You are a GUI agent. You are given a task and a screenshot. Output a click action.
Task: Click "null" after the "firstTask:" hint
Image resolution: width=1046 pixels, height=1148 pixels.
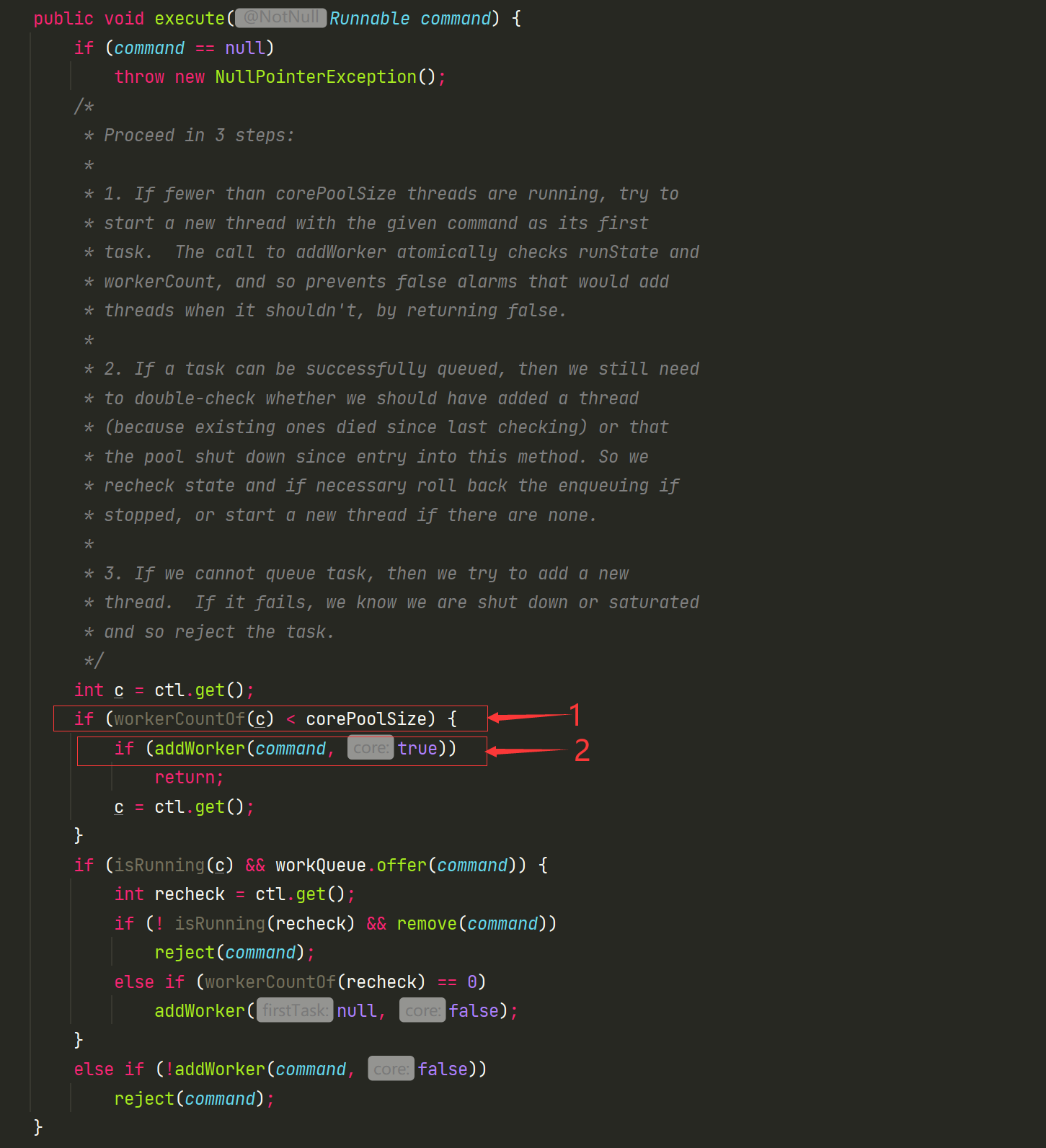click(357, 1011)
